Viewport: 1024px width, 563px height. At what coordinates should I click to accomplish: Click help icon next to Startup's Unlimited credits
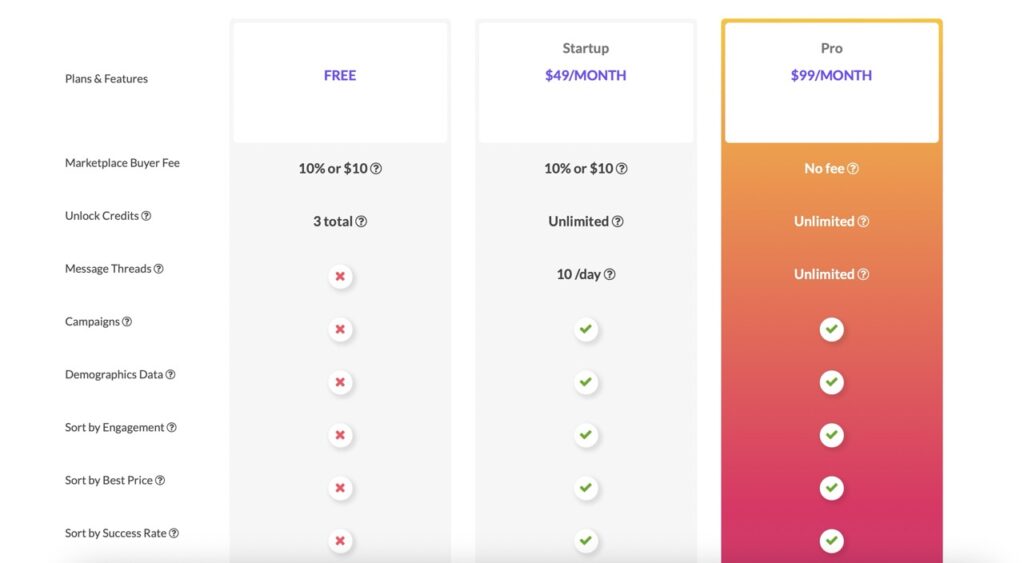pyautogui.click(x=618, y=222)
